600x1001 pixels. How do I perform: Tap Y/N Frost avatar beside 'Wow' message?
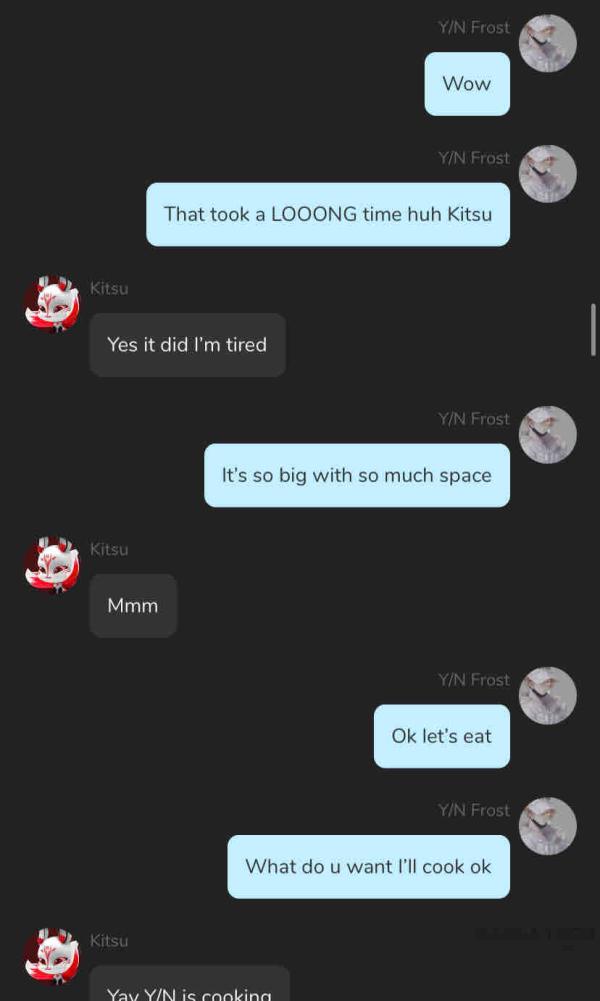tap(548, 43)
